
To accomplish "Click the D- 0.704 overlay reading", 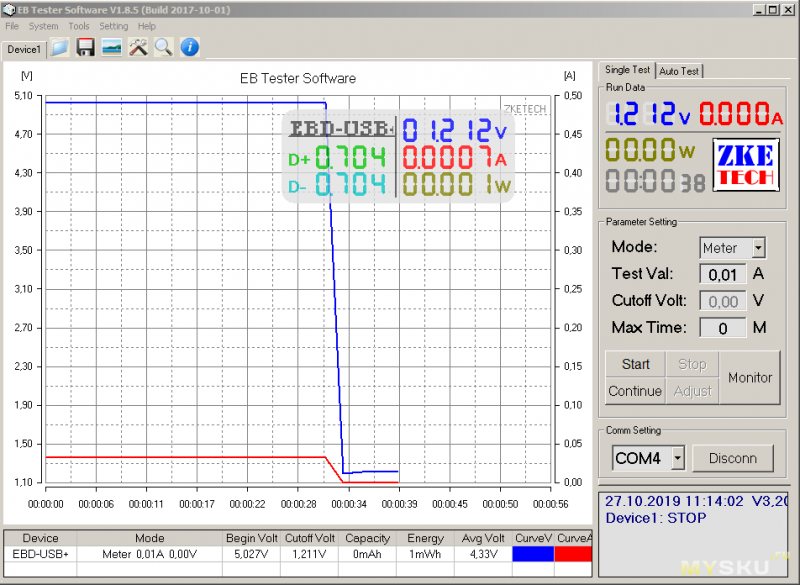I will [337, 185].
